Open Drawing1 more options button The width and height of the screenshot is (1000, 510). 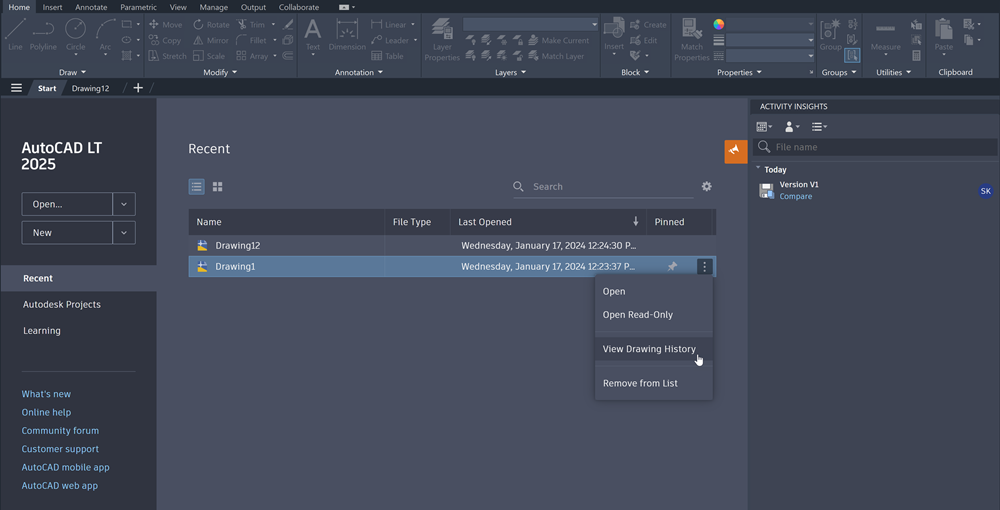pyautogui.click(x=704, y=266)
